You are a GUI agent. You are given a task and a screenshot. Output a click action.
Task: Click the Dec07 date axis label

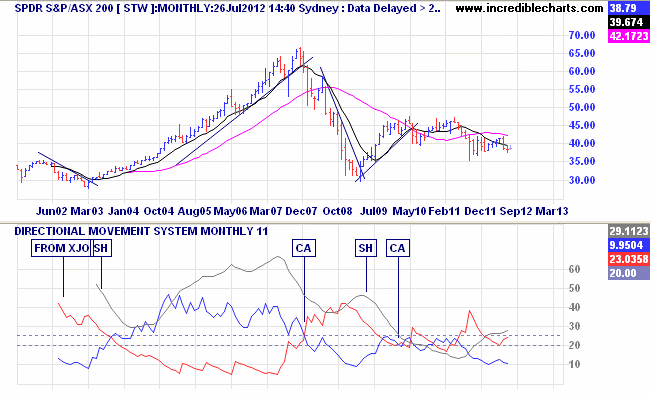(x=301, y=211)
